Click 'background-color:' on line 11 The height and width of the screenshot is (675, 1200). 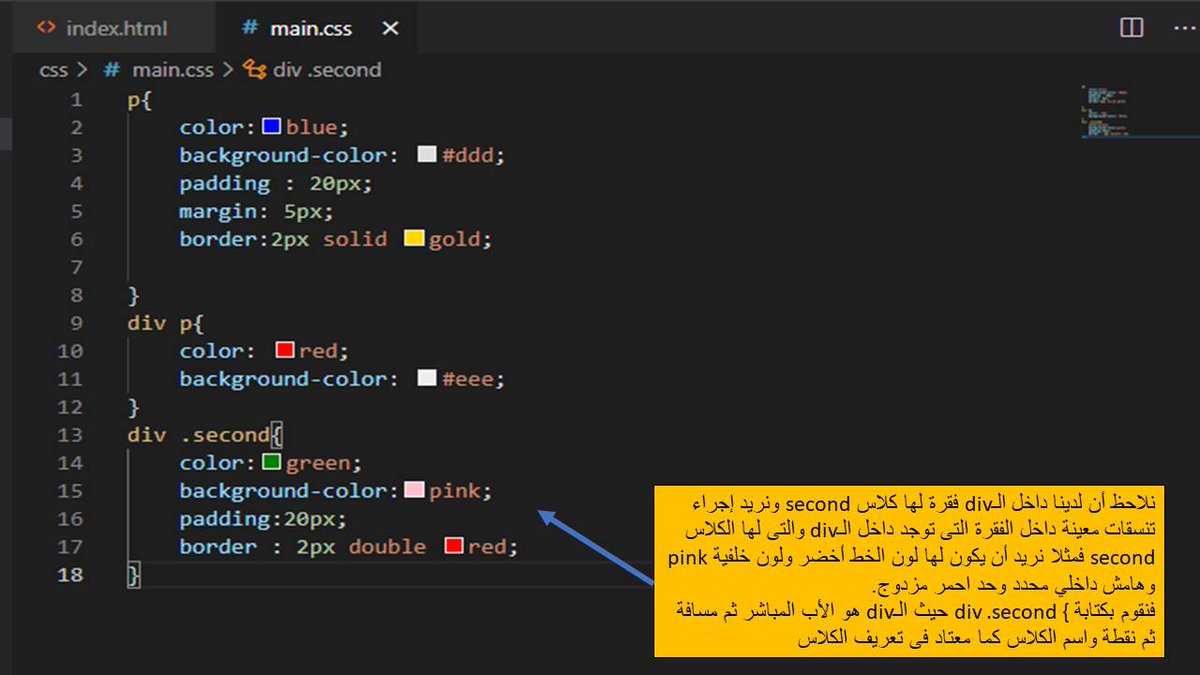[x=290, y=379]
